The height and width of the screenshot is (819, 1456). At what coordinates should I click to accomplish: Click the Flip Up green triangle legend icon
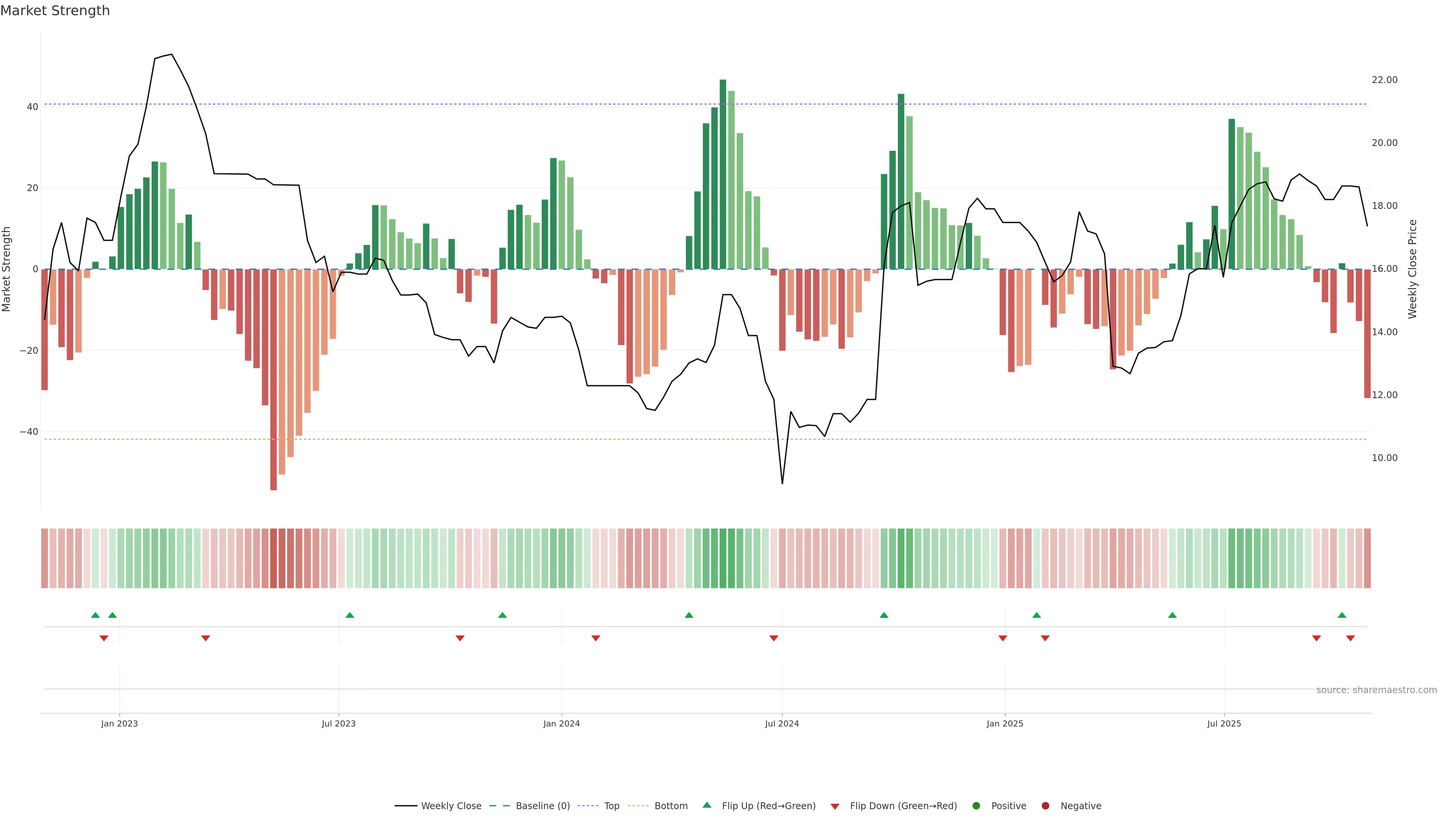[706, 805]
